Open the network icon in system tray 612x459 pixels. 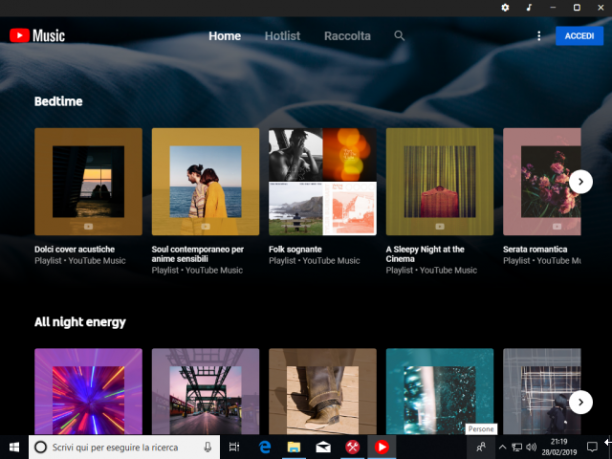[517, 447]
